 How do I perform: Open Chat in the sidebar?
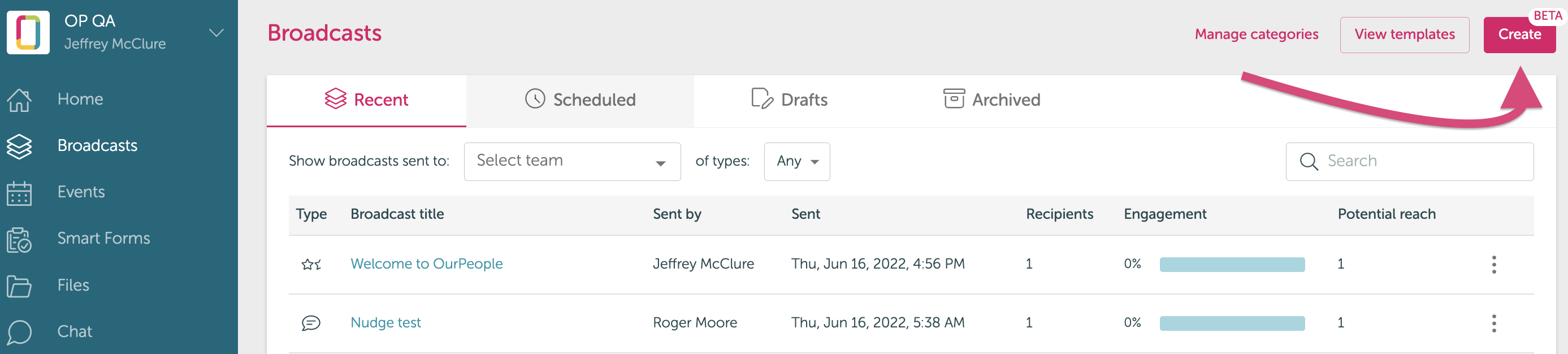(74, 331)
